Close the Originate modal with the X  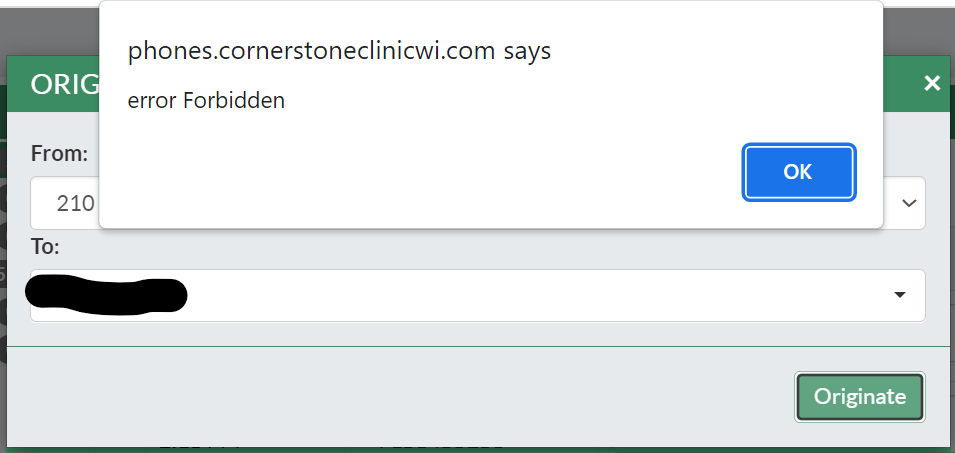(x=932, y=83)
